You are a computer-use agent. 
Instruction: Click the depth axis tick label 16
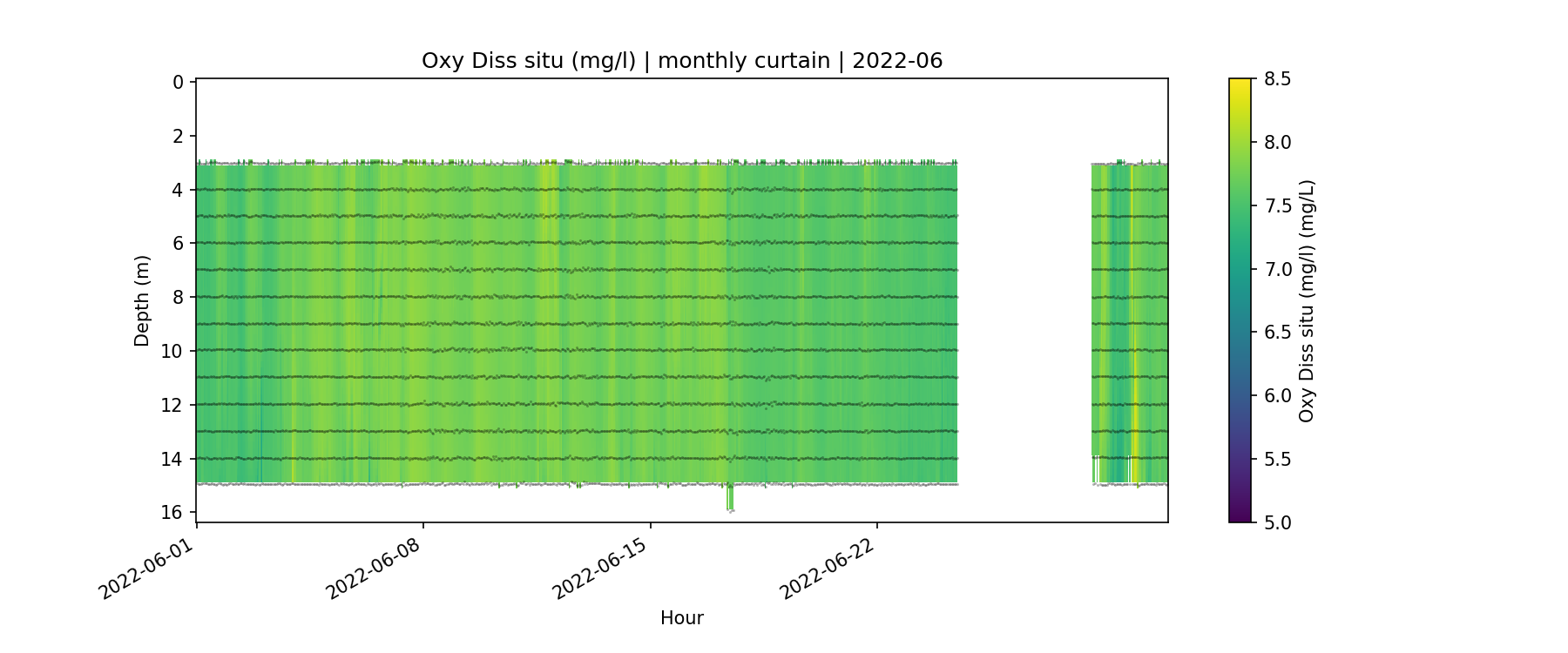click(172, 512)
